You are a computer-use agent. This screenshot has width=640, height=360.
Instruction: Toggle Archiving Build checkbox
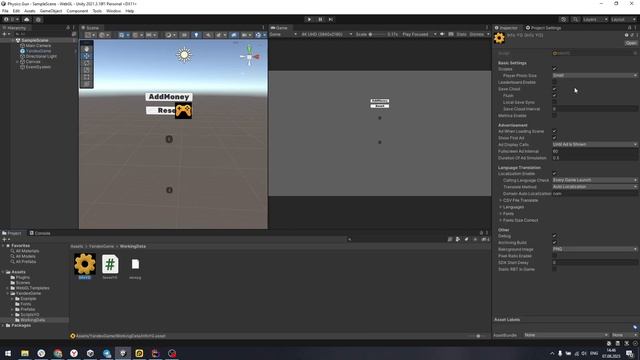point(554,242)
